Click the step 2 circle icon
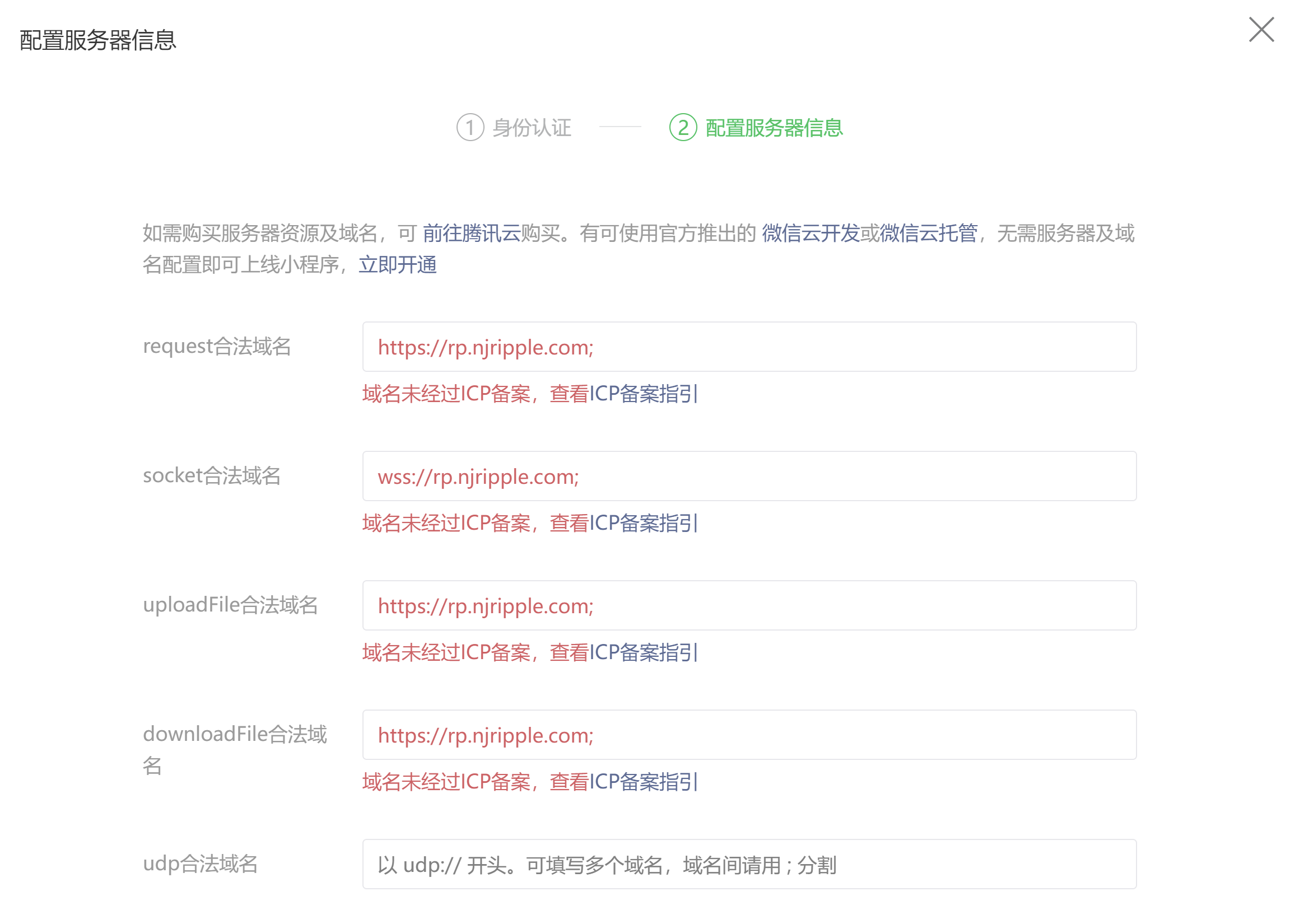Viewport: 1290px width, 924px height. [683, 127]
